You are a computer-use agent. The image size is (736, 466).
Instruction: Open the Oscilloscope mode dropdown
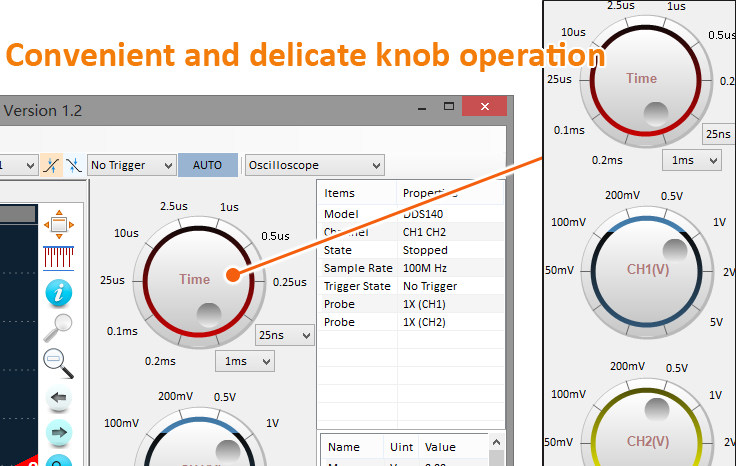tap(314, 165)
